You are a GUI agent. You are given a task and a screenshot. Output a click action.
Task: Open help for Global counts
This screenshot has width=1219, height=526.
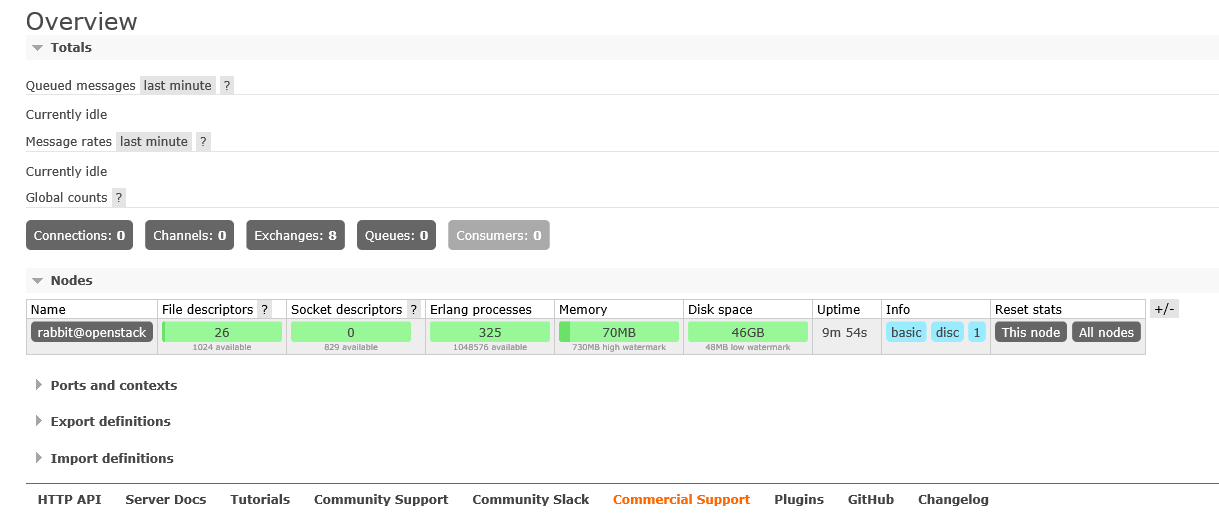click(119, 198)
